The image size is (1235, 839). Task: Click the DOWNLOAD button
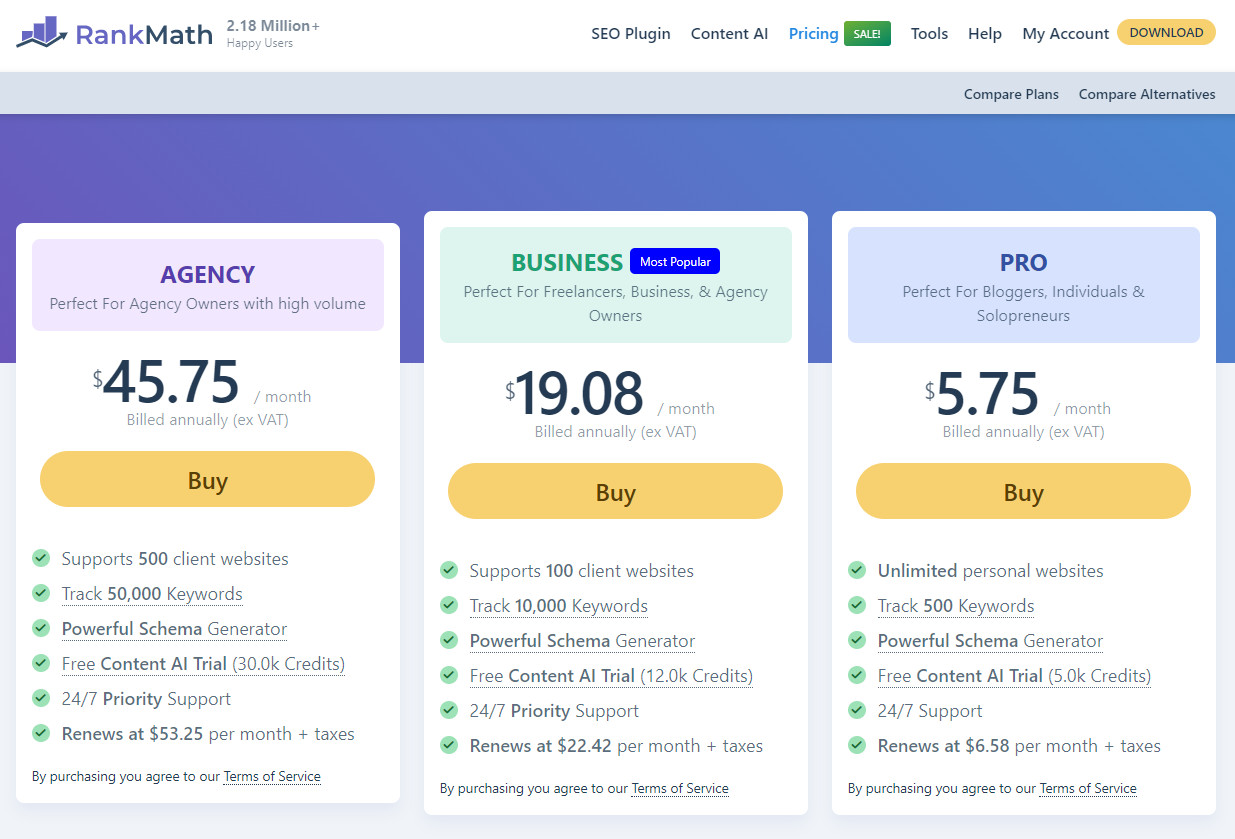click(1166, 32)
